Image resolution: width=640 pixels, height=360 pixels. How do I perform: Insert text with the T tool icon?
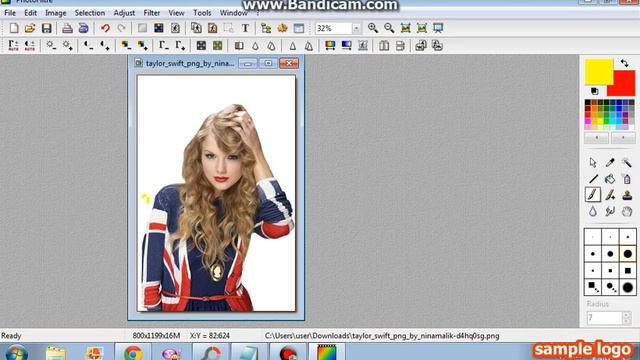coord(245,28)
